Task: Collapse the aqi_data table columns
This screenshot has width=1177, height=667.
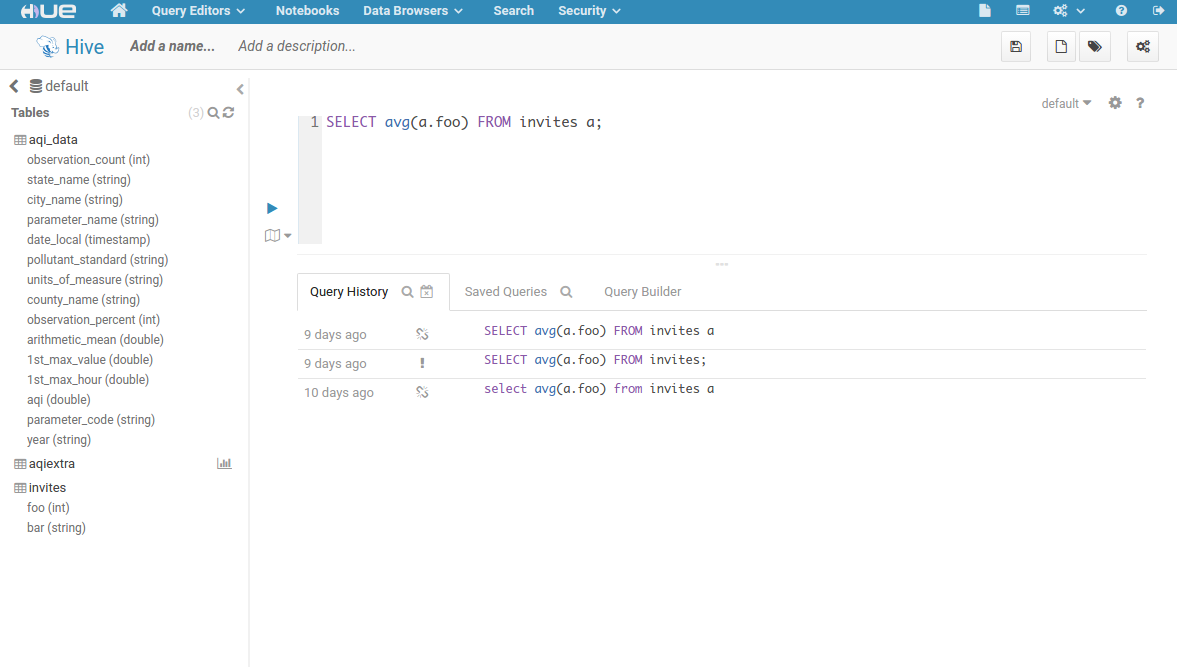Action: pyautogui.click(x=53, y=140)
